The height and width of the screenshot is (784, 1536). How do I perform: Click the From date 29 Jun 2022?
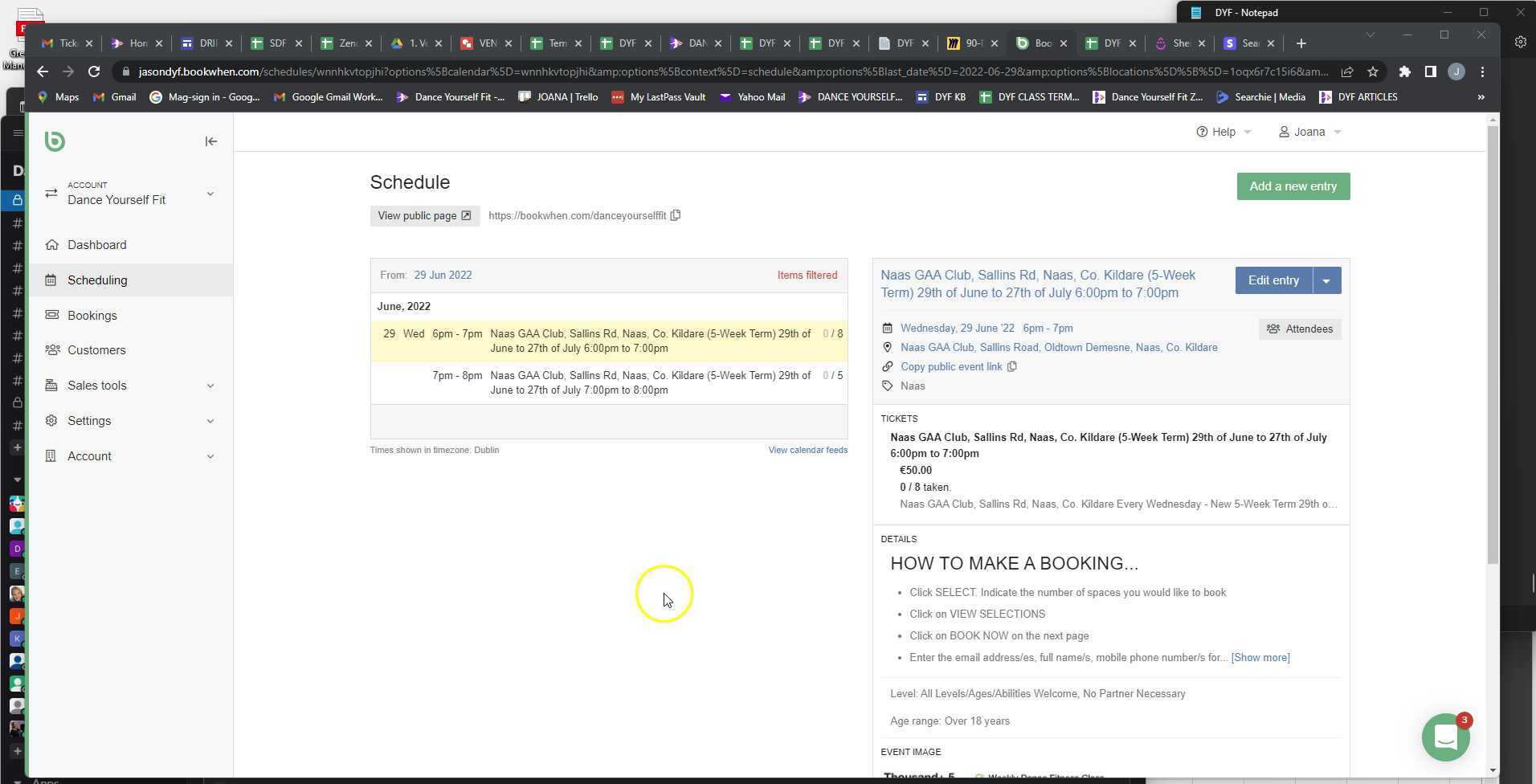pos(442,275)
